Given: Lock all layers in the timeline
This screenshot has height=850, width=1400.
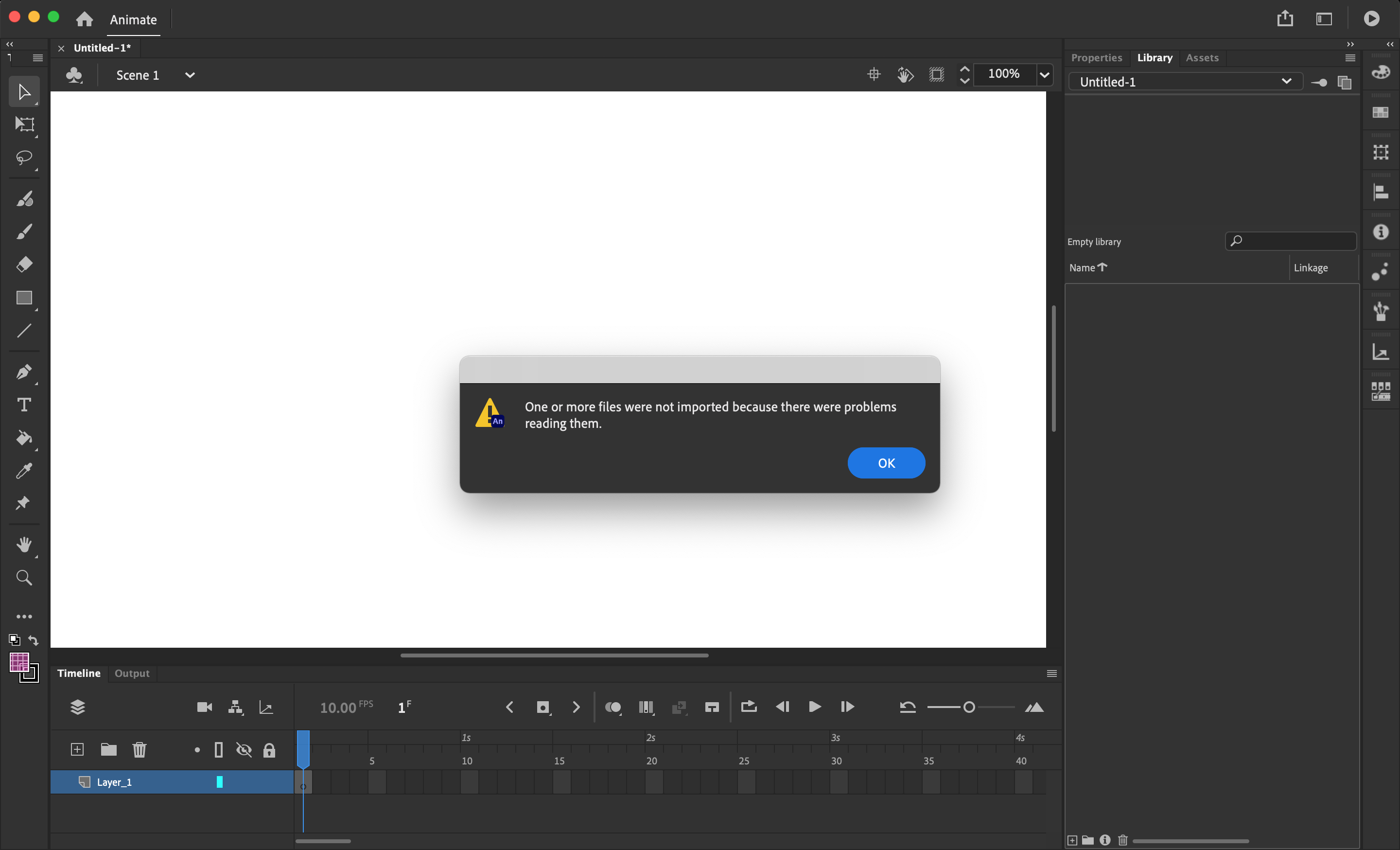Looking at the screenshot, I should 269,750.
